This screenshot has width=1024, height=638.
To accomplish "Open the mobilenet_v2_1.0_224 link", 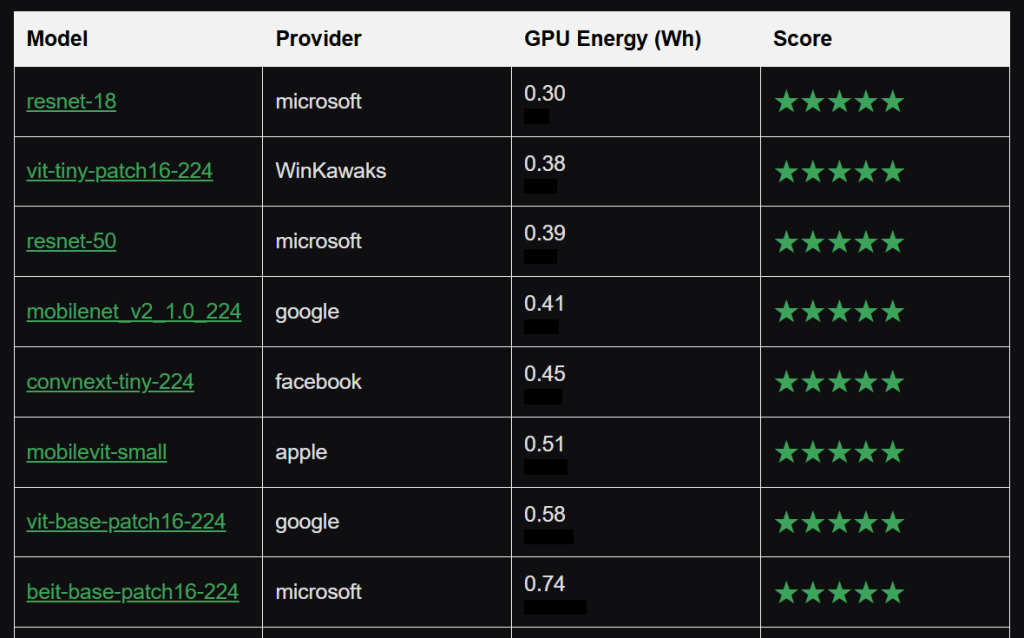I will [133, 312].
